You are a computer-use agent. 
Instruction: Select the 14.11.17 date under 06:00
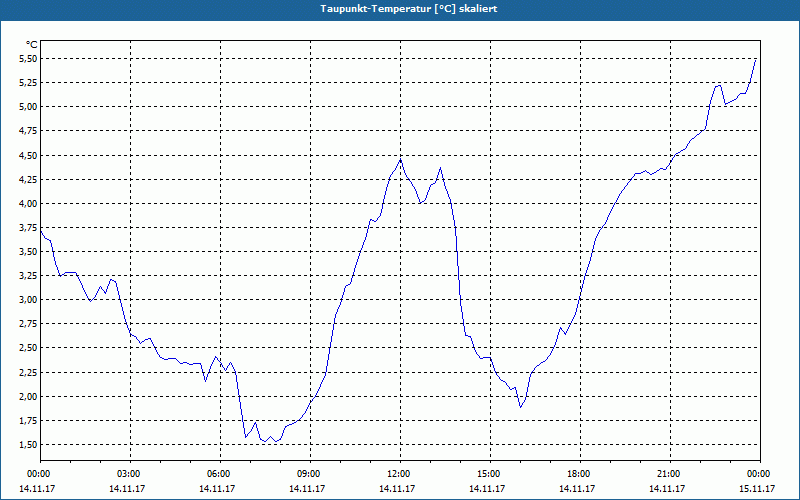pyautogui.click(x=217, y=488)
